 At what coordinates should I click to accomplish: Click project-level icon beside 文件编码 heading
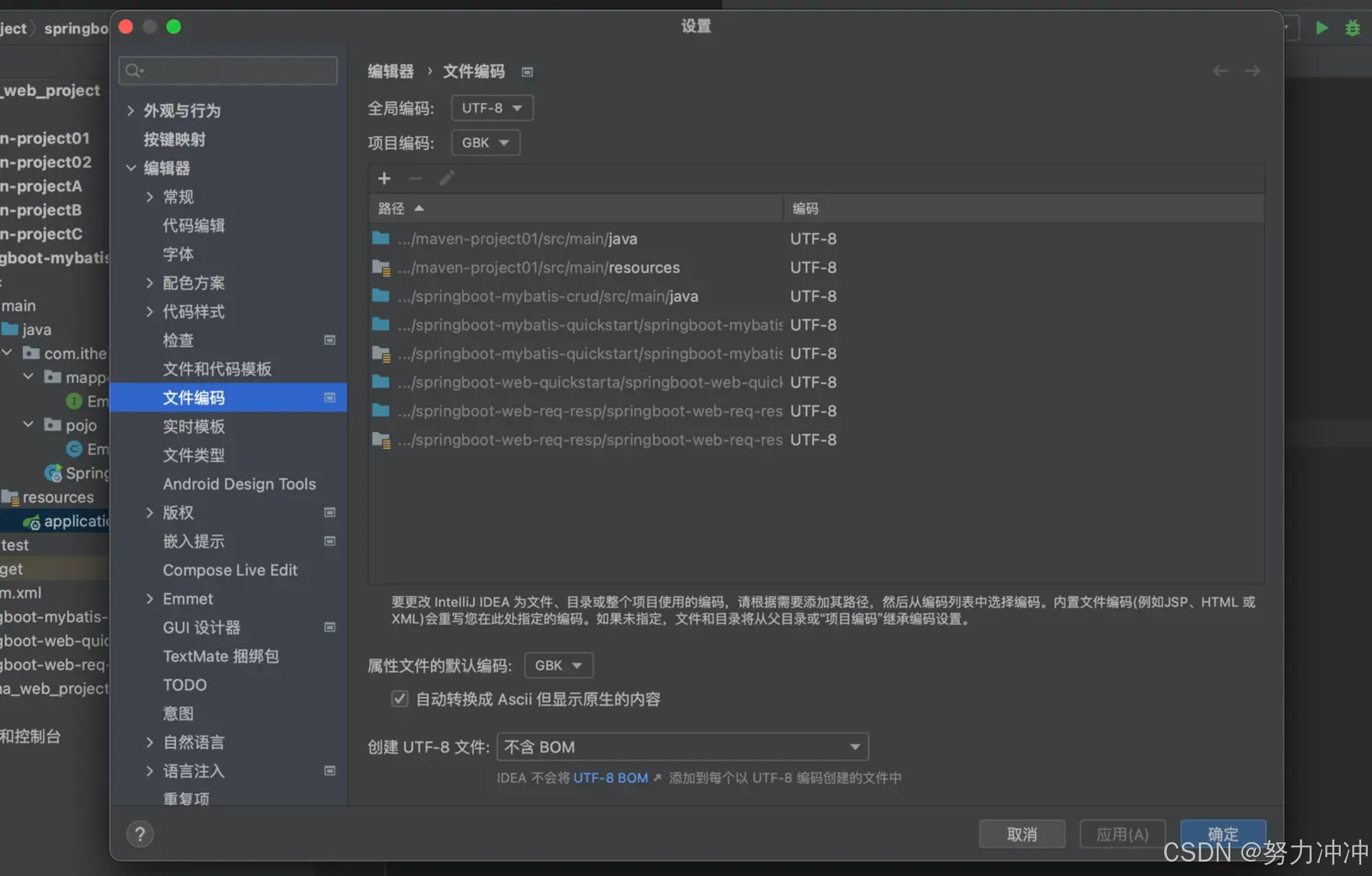click(x=527, y=72)
